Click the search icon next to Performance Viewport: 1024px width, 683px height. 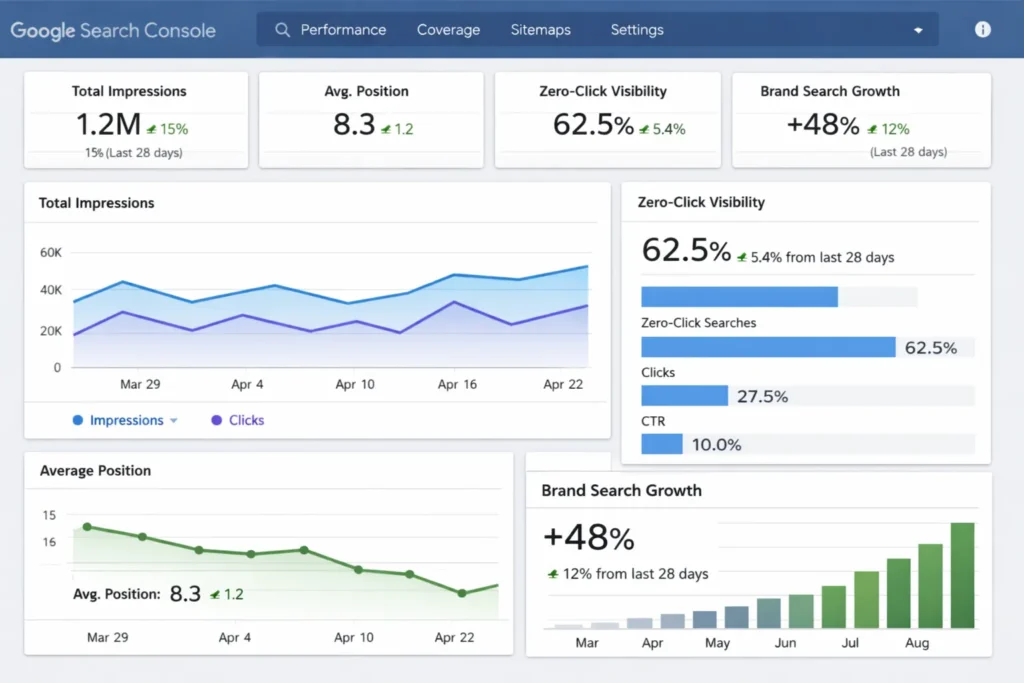pos(281,30)
